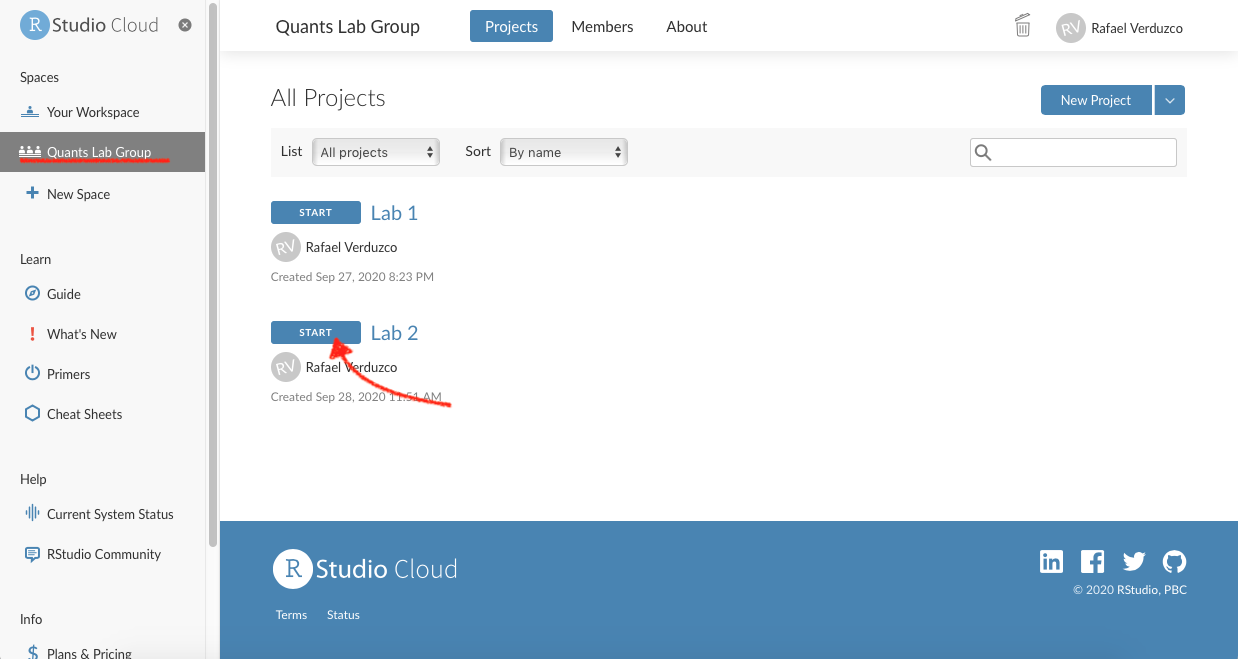The width and height of the screenshot is (1238, 659).
Task: Click the All Projects heading
Action: [x=328, y=98]
